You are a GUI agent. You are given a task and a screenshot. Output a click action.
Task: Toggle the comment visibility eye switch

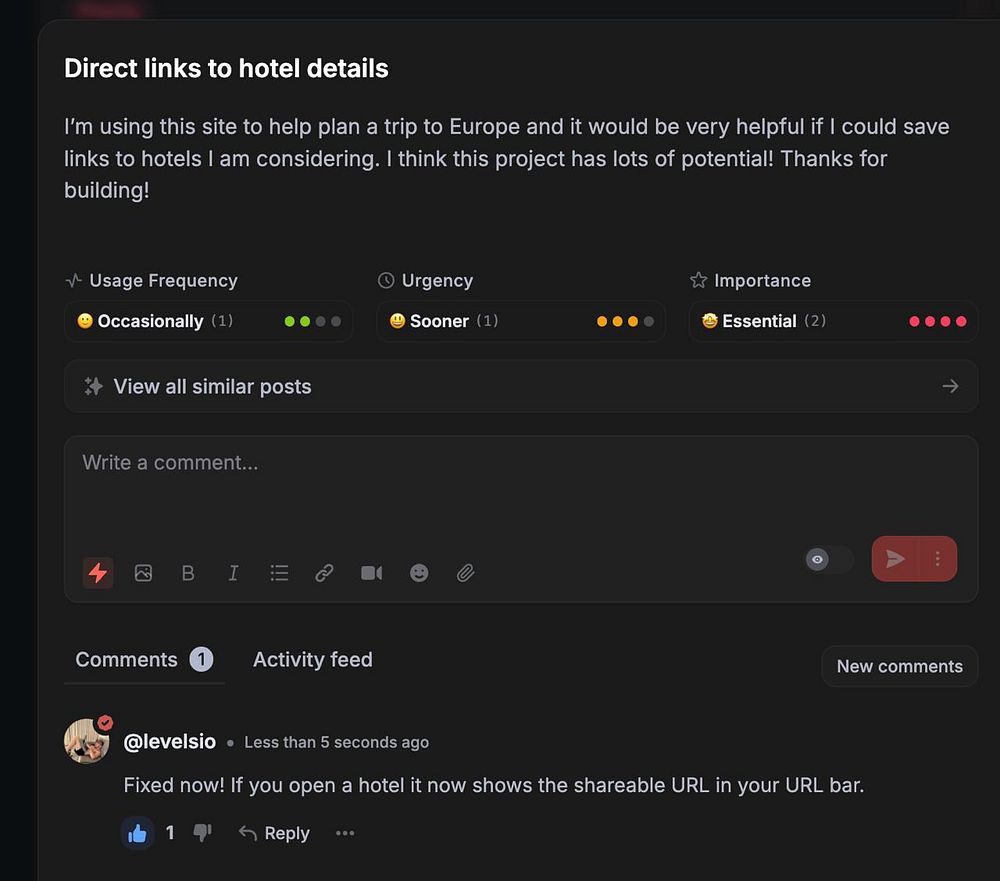pyautogui.click(x=828, y=560)
